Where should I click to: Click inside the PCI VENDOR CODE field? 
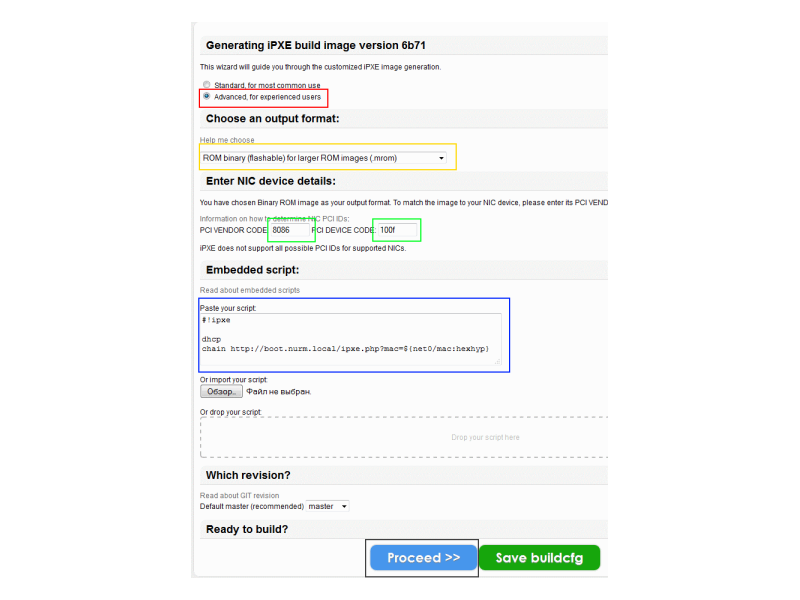(289, 230)
